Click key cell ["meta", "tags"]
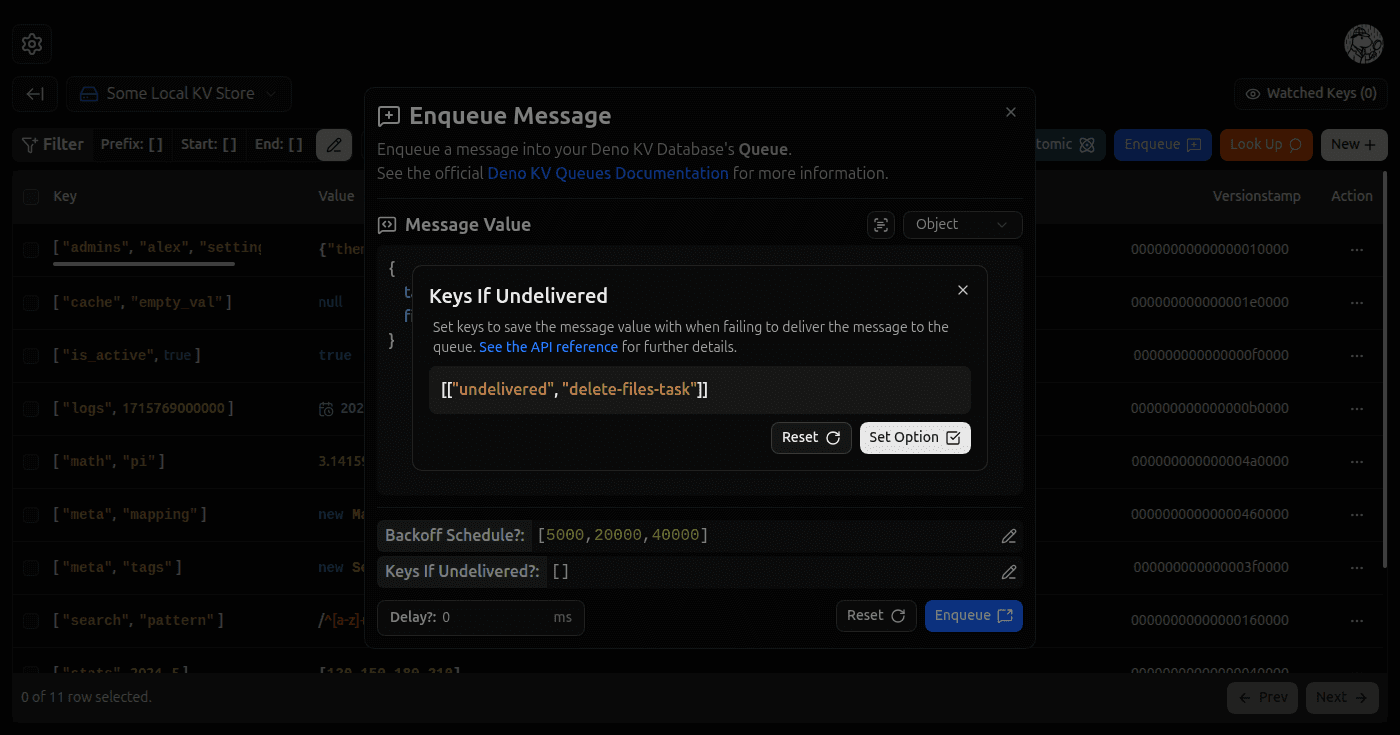Viewport: 1400px width, 735px height. (x=117, y=567)
